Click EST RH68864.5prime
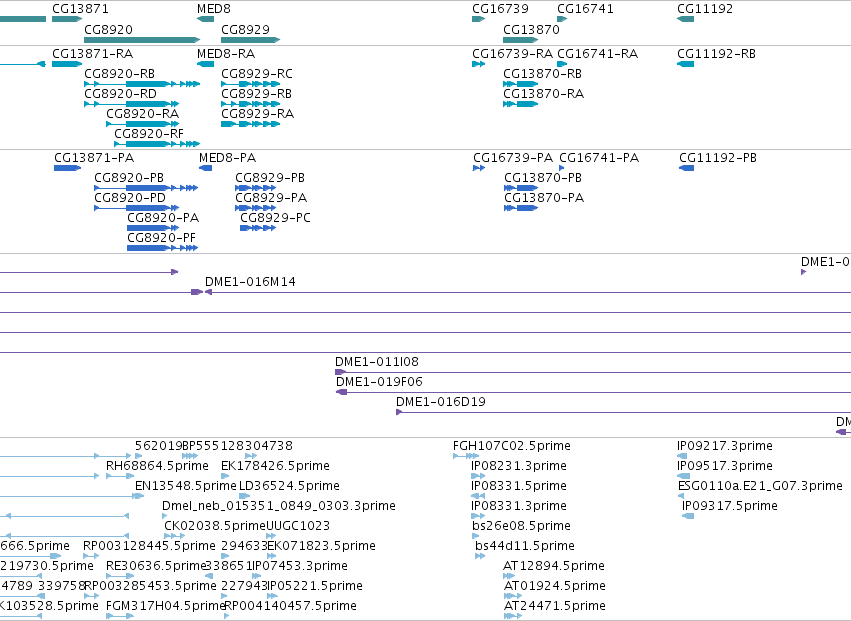The image size is (851, 621). [157, 466]
